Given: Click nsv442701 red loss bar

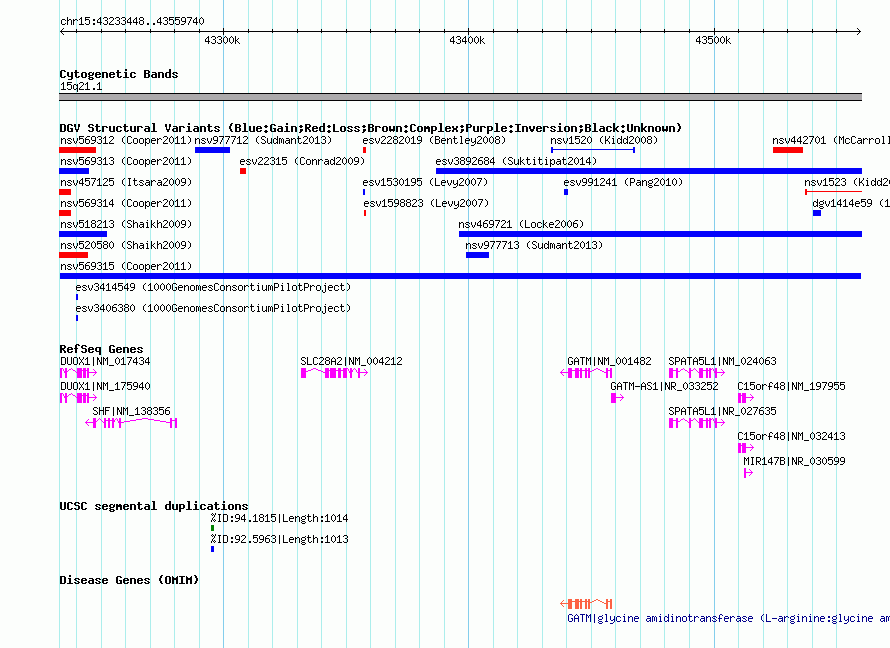Looking at the screenshot, I should (787, 150).
